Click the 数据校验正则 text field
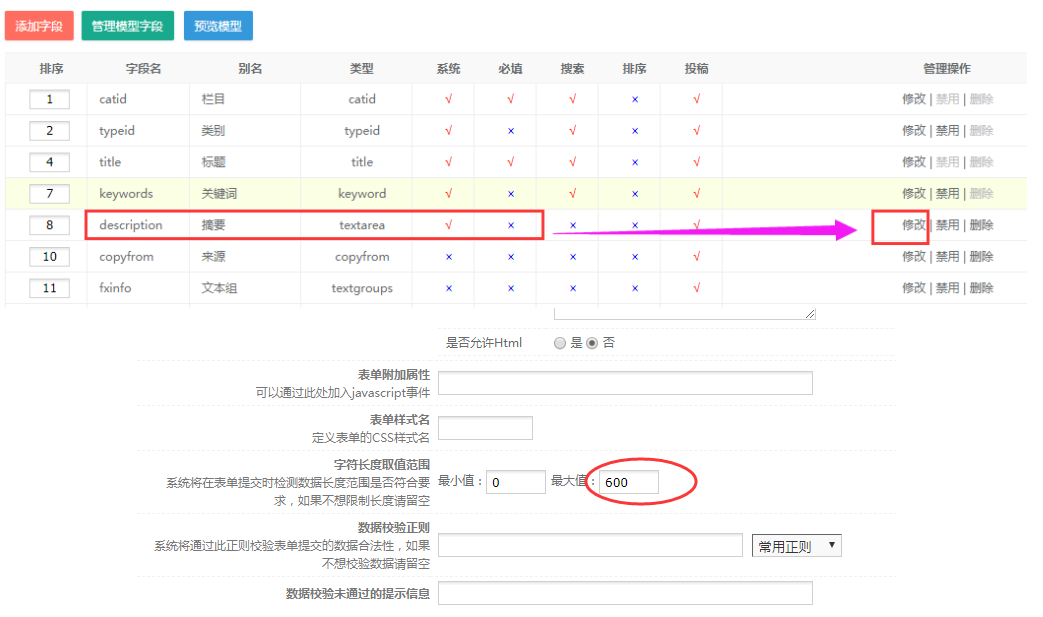1043x617 pixels. tap(590, 545)
